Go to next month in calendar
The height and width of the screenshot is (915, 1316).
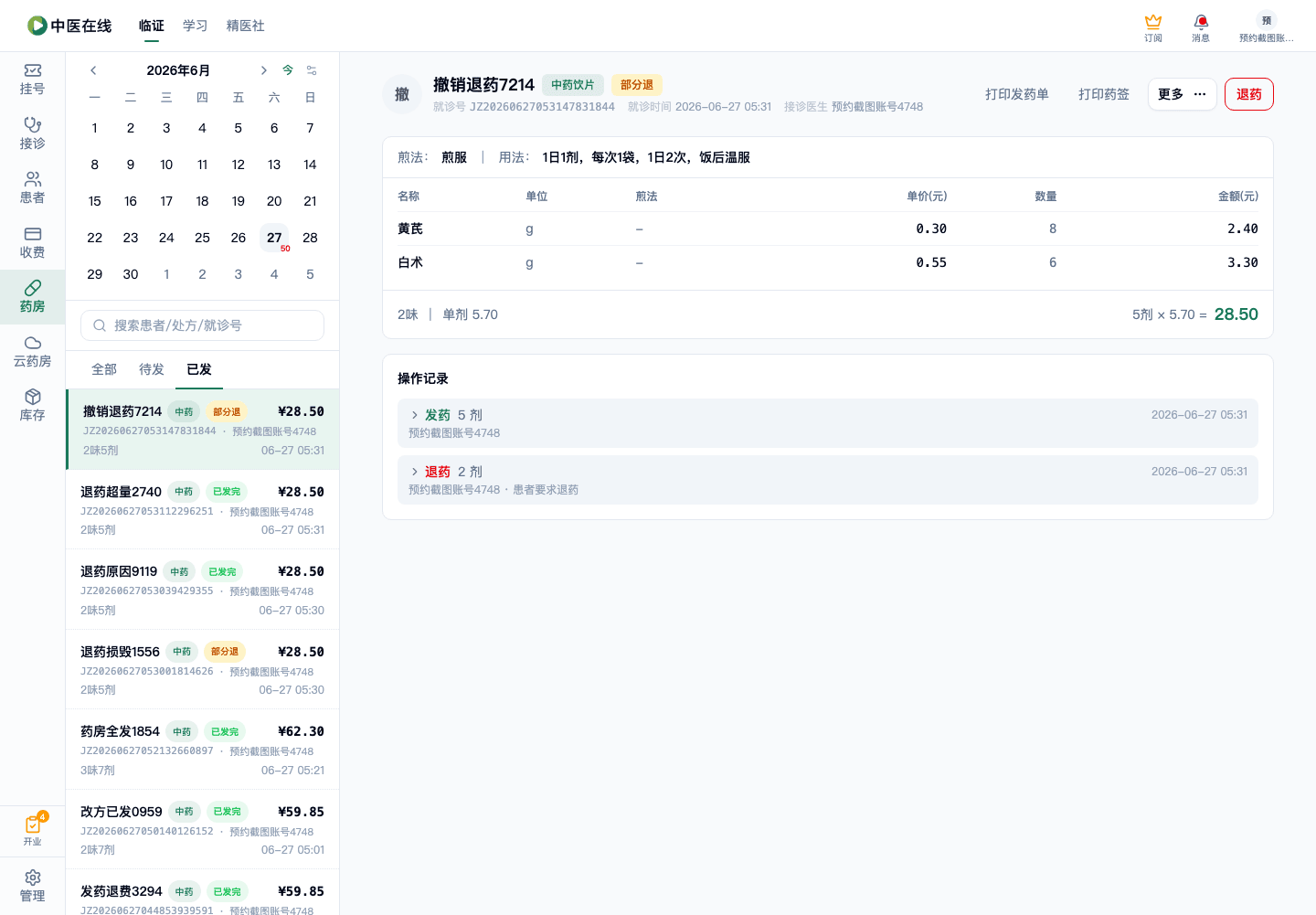[263, 70]
